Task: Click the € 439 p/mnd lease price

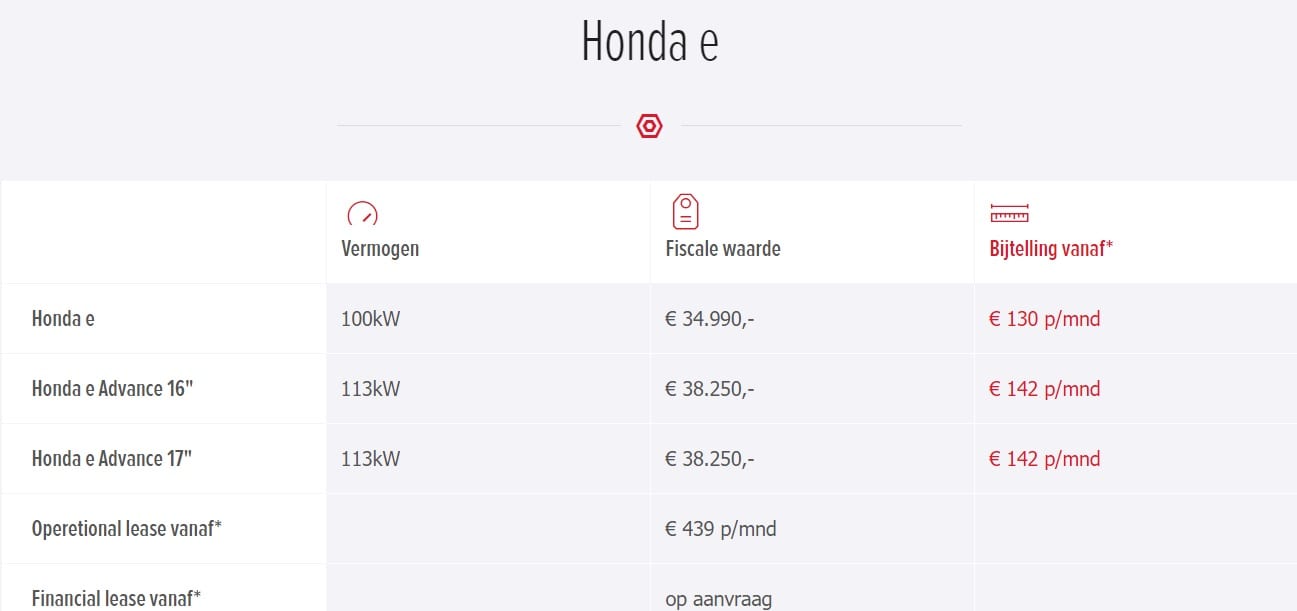Action: [x=721, y=529]
